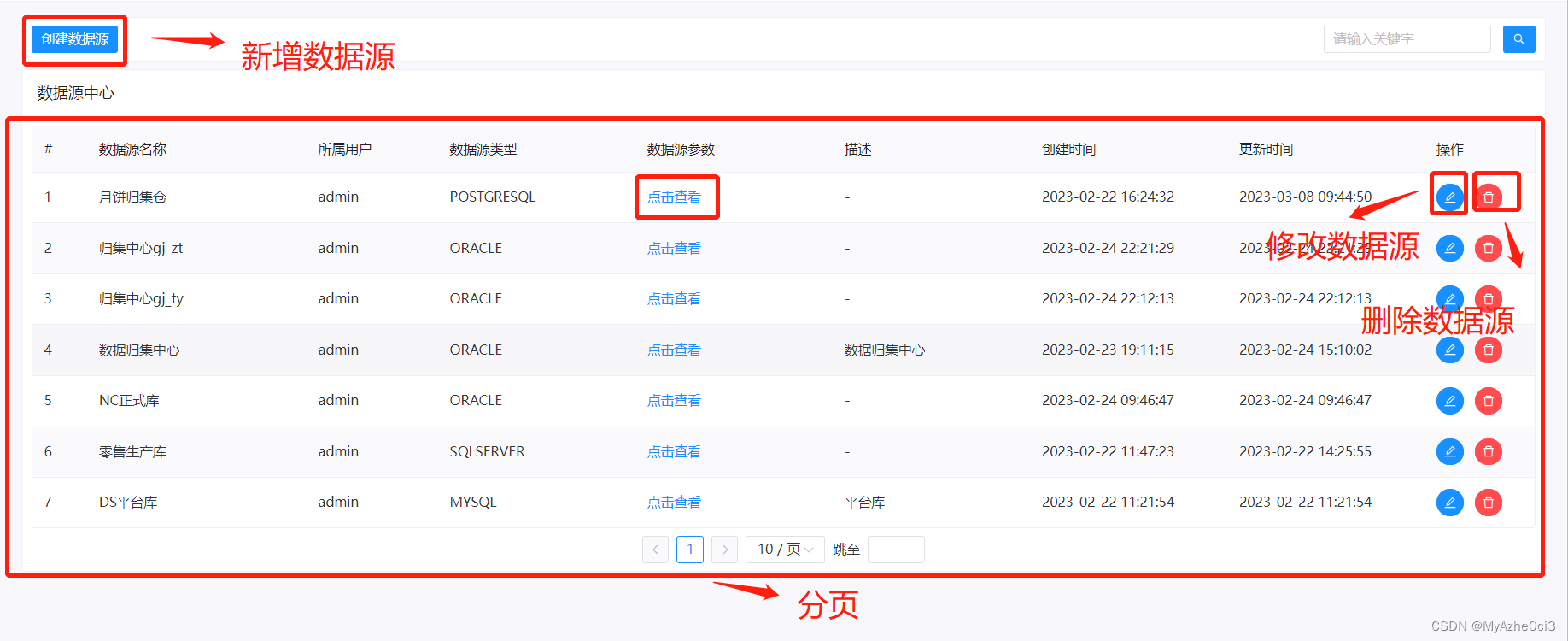Delete the 零售生产库 data source

1488,451
